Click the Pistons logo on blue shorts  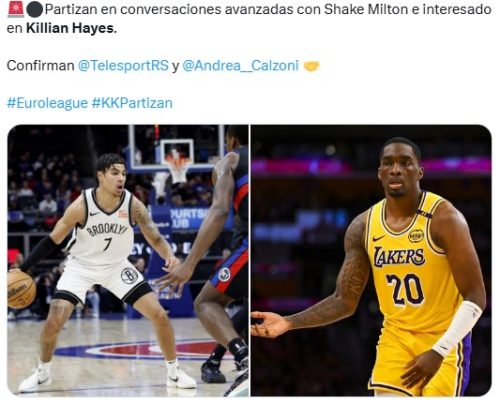(225, 274)
